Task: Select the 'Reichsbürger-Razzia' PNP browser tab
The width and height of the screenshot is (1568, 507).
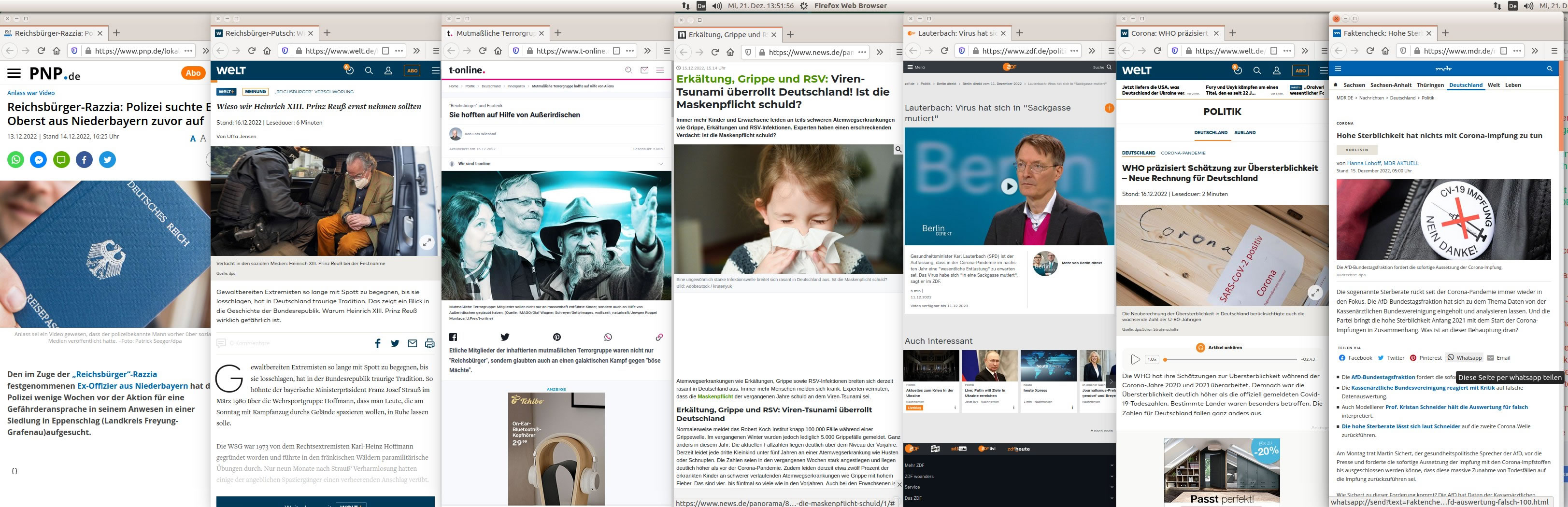Action: (54, 33)
